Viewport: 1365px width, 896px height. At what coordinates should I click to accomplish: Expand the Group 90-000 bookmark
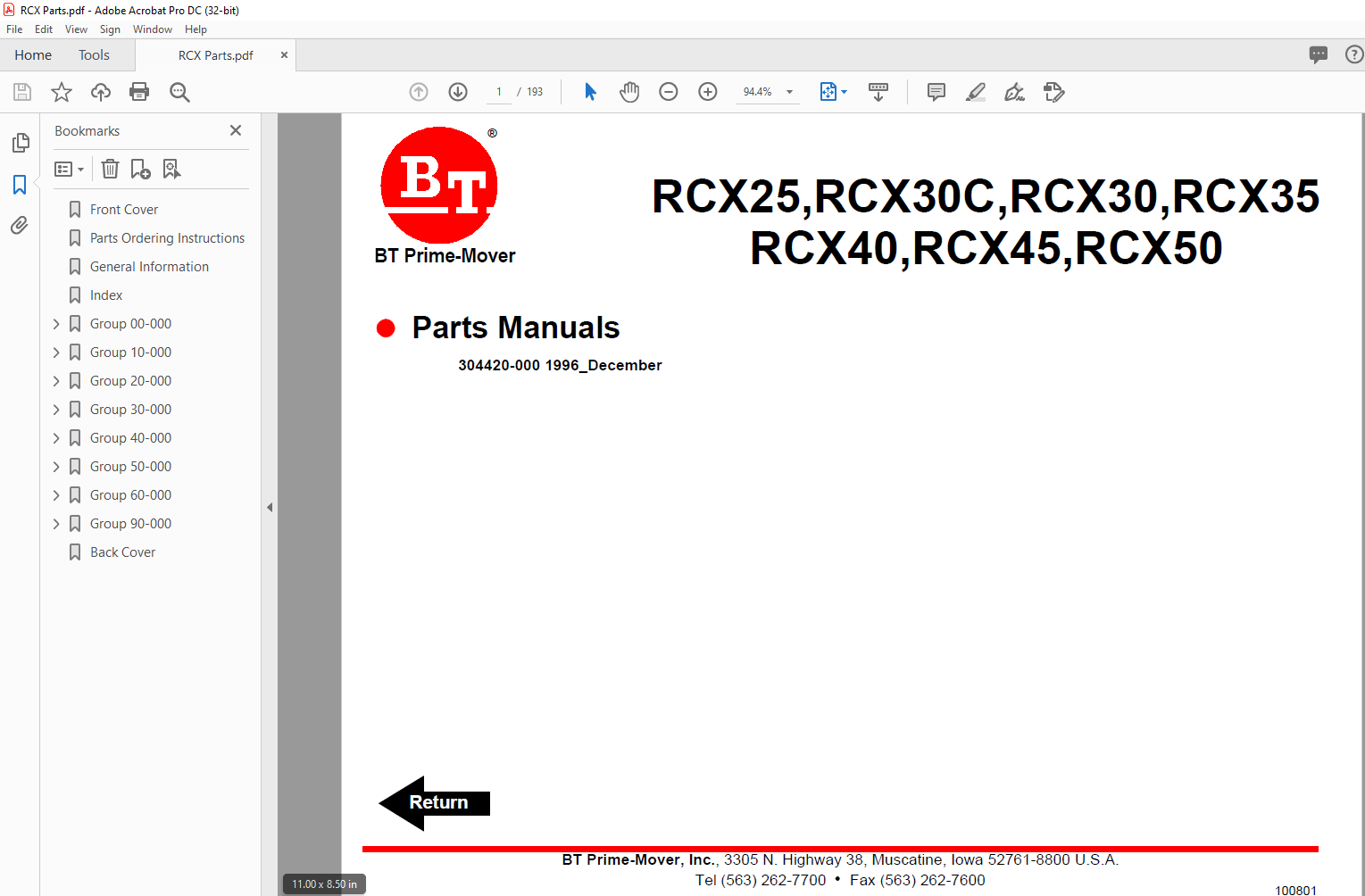point(56,524)
